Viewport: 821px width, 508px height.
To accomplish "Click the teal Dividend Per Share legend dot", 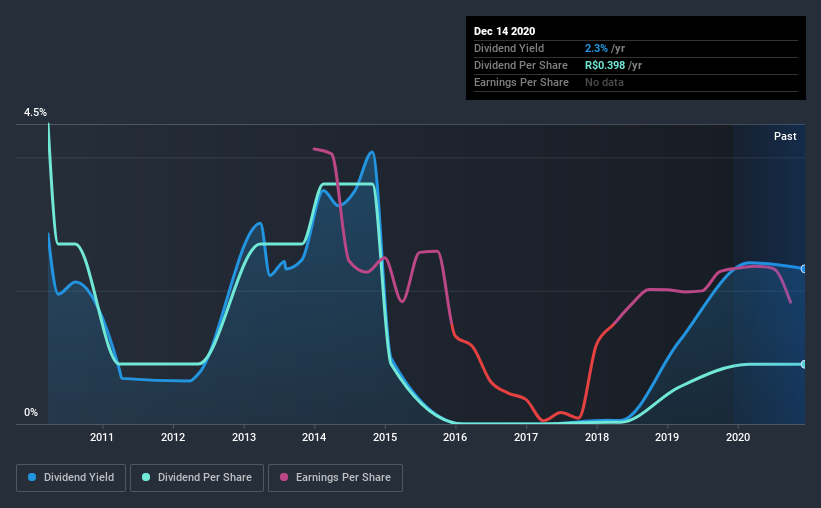I will [x=146, y=477].
